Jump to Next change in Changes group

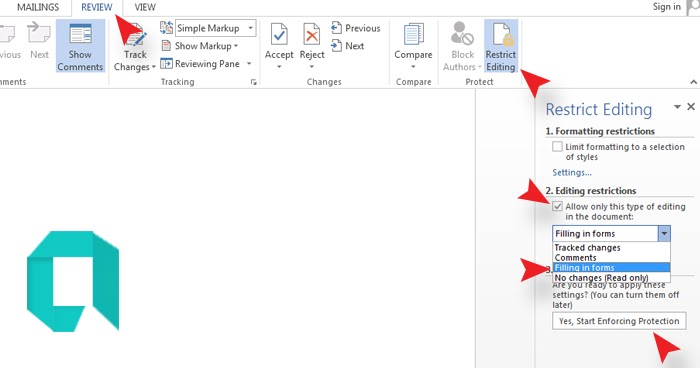348,46
